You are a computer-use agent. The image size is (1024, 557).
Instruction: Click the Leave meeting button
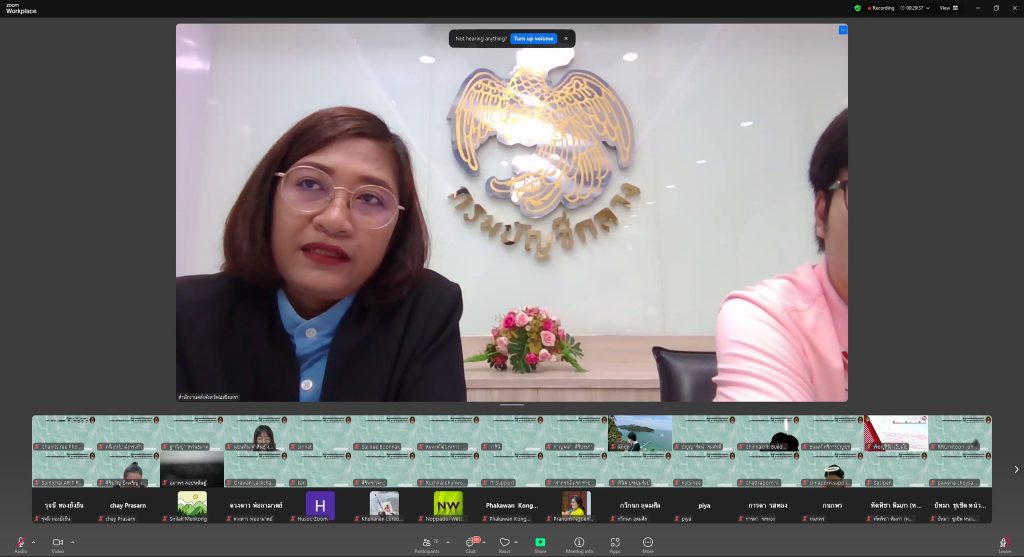pyautogui.click(x=1004, y=545)
